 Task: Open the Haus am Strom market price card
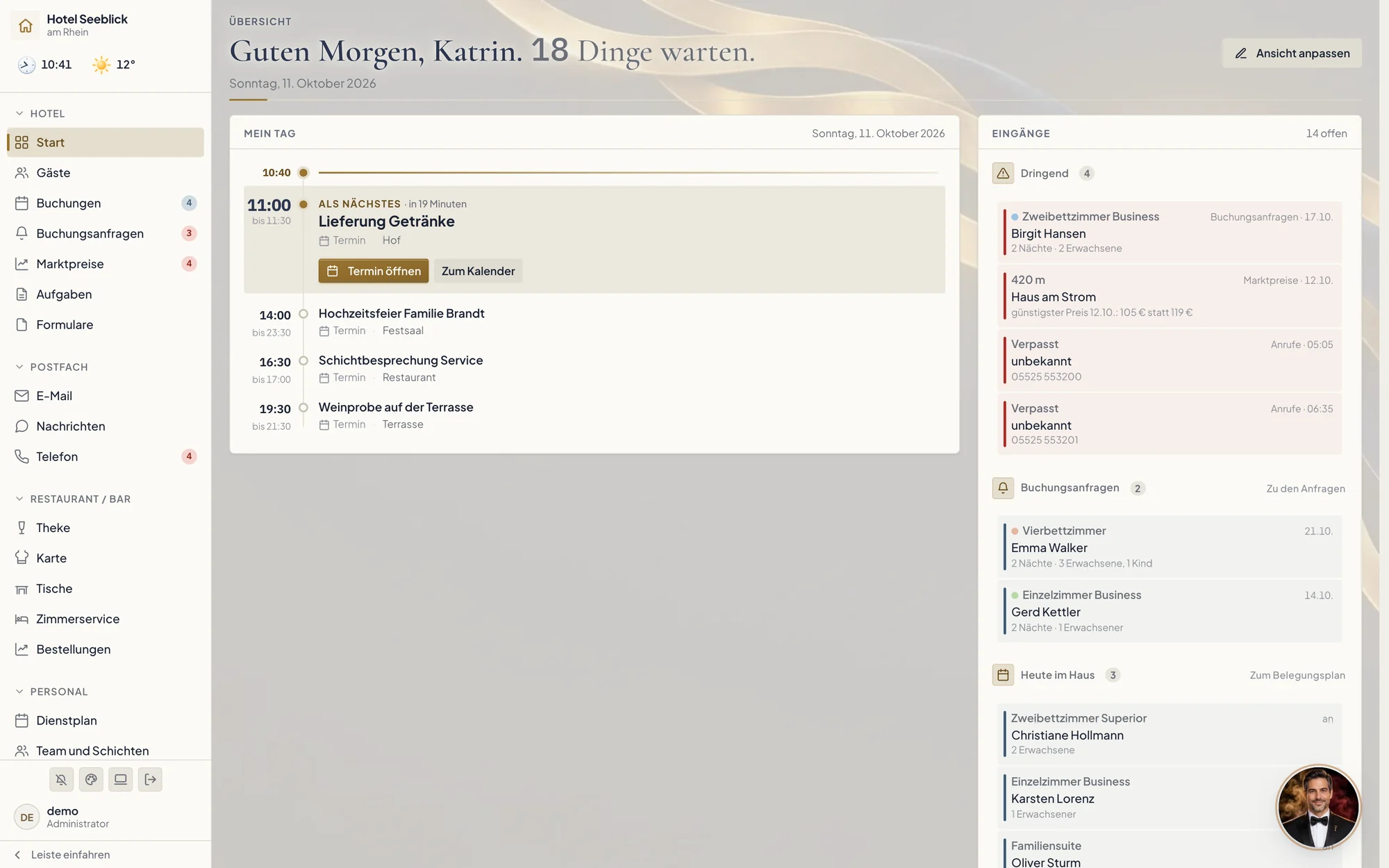1170,296
